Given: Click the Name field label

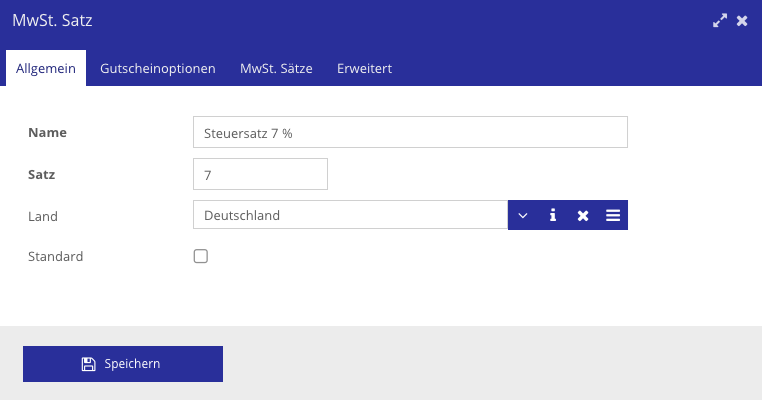Looking at the screenshot, I should [x=47, y=132].
